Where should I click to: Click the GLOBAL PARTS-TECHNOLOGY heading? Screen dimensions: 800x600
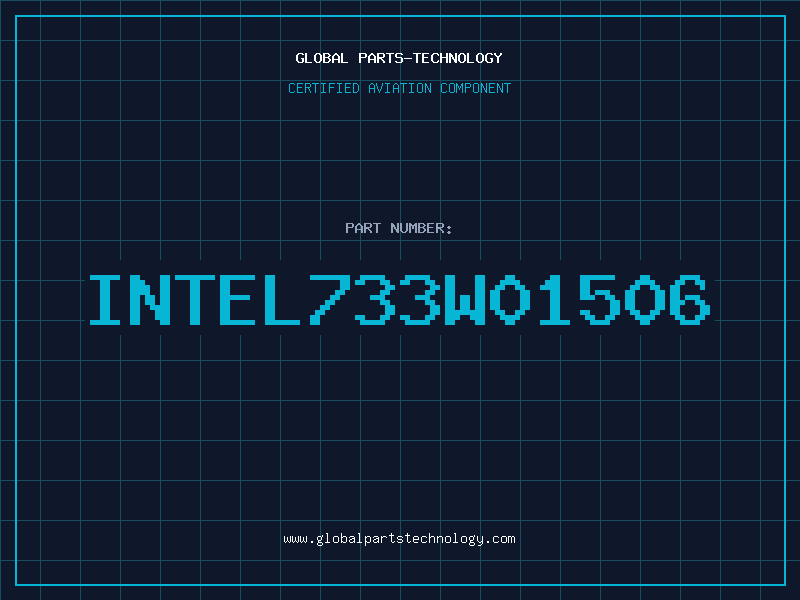(x=399, y=58)
